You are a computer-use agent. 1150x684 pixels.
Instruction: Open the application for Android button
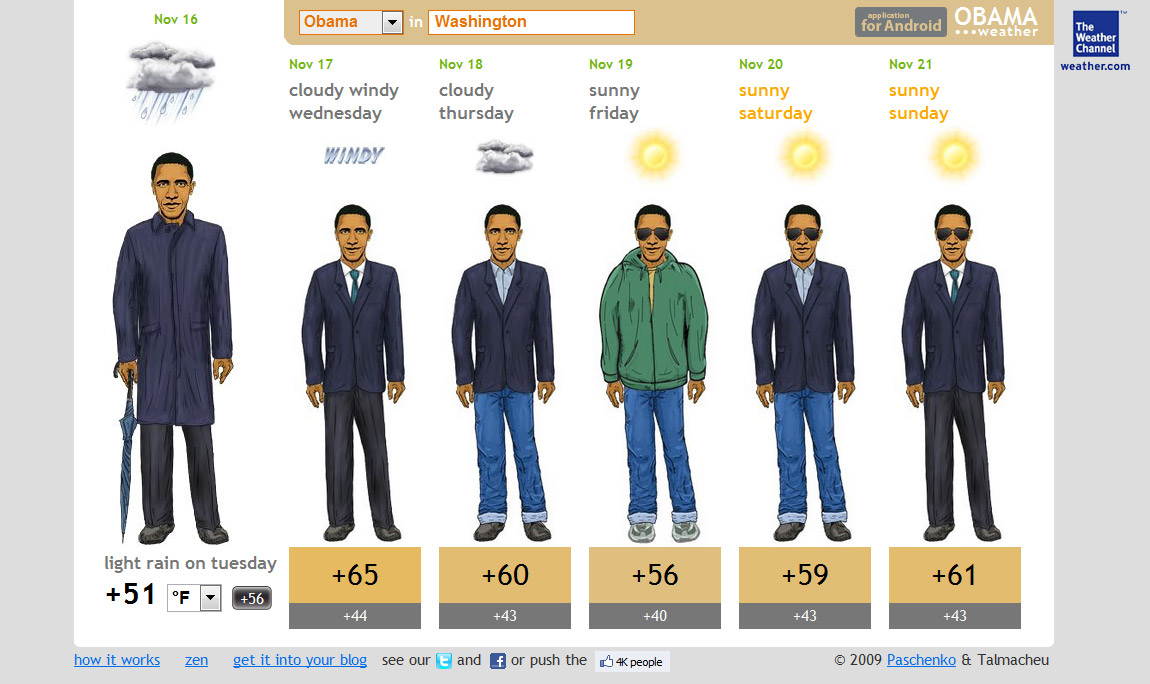[901, 22]
